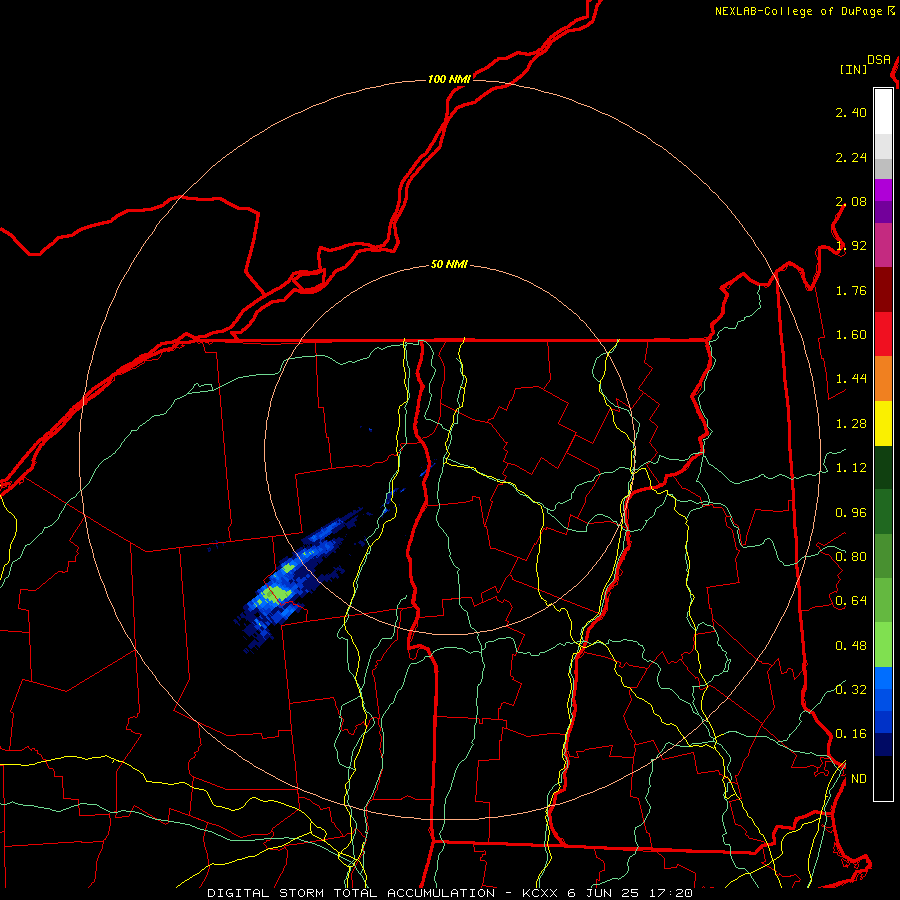Image resolution: width=900 pixels, height=900 pixels.
Task: Select the 1.92 legend value
Action: (851, 246)
